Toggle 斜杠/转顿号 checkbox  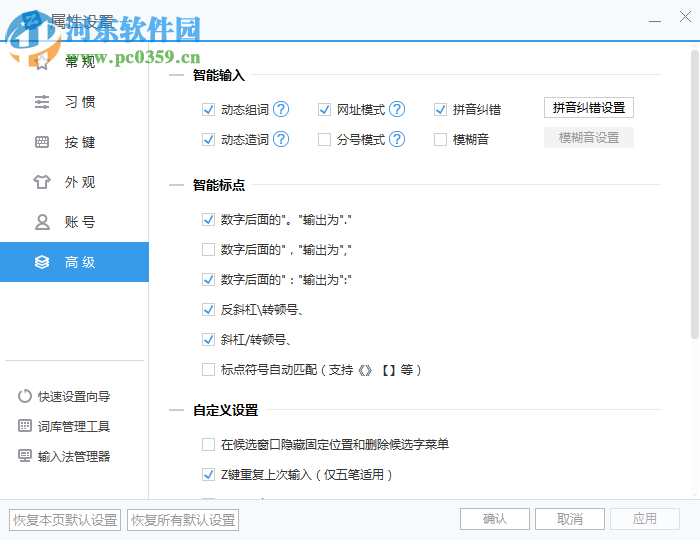click(208, 340)
